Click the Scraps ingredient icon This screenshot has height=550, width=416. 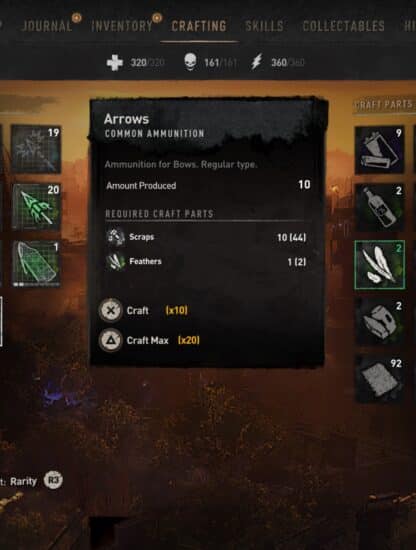(115, 237)
